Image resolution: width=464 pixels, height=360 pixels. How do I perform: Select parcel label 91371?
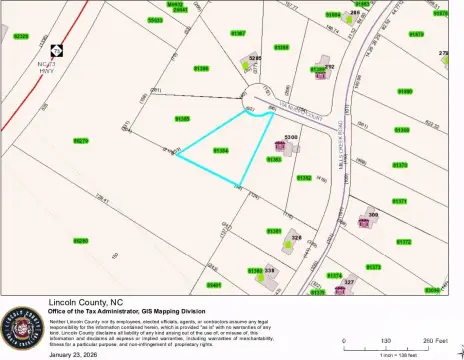tap(400, 201)
